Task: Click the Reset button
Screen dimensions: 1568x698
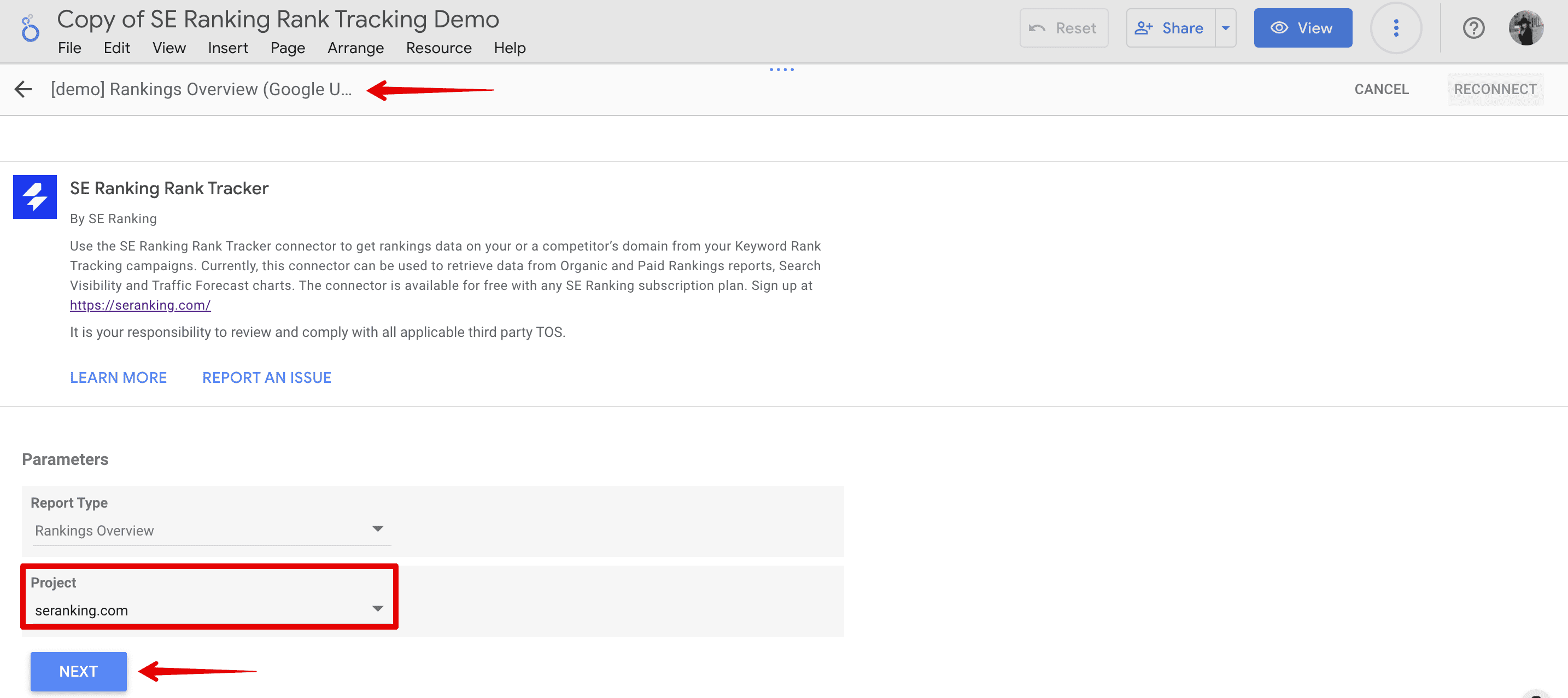Action: (1063, 28)
